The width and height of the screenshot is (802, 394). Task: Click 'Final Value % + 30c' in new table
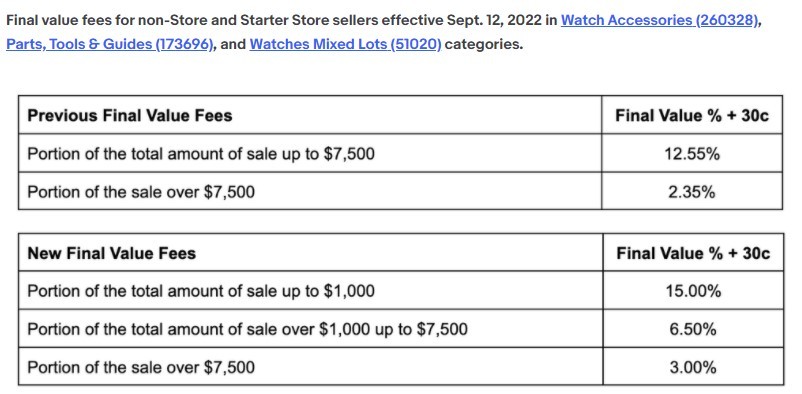[x=693, y=253]
